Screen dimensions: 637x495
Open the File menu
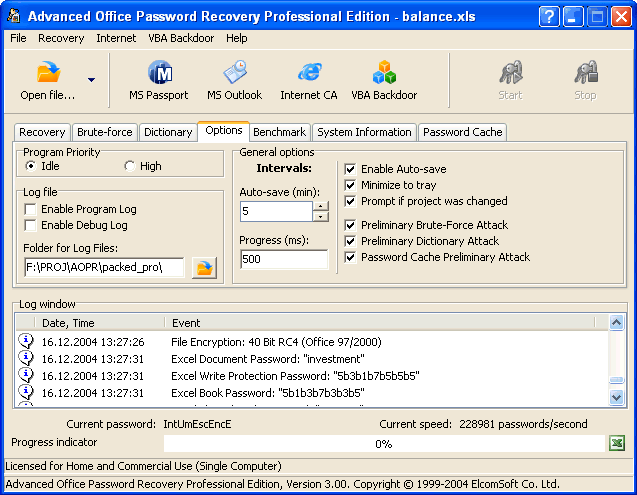[x=18, y=38]
